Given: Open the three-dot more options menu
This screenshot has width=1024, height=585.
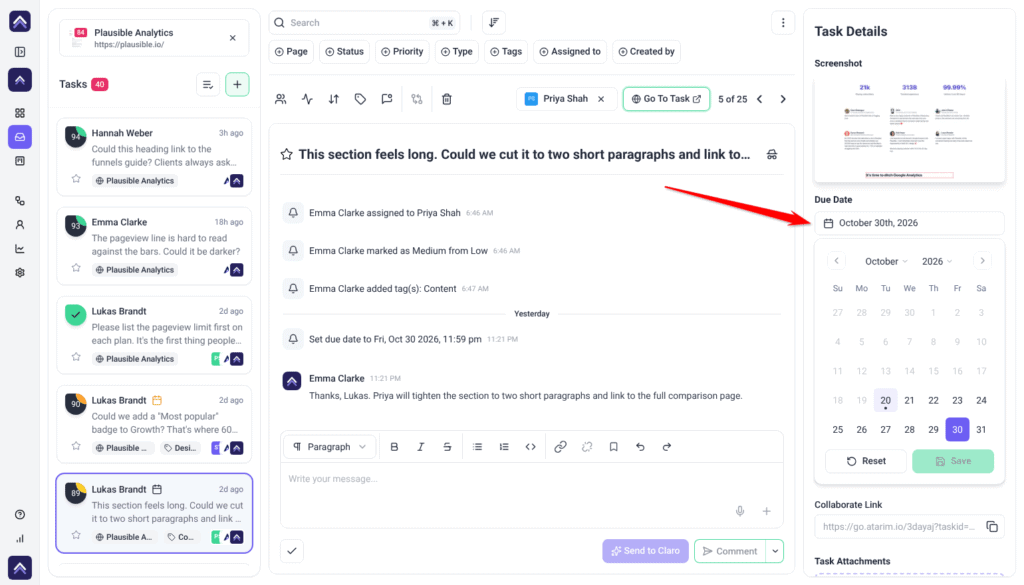Looking at the screenshot, I should [x=783, y=23].
